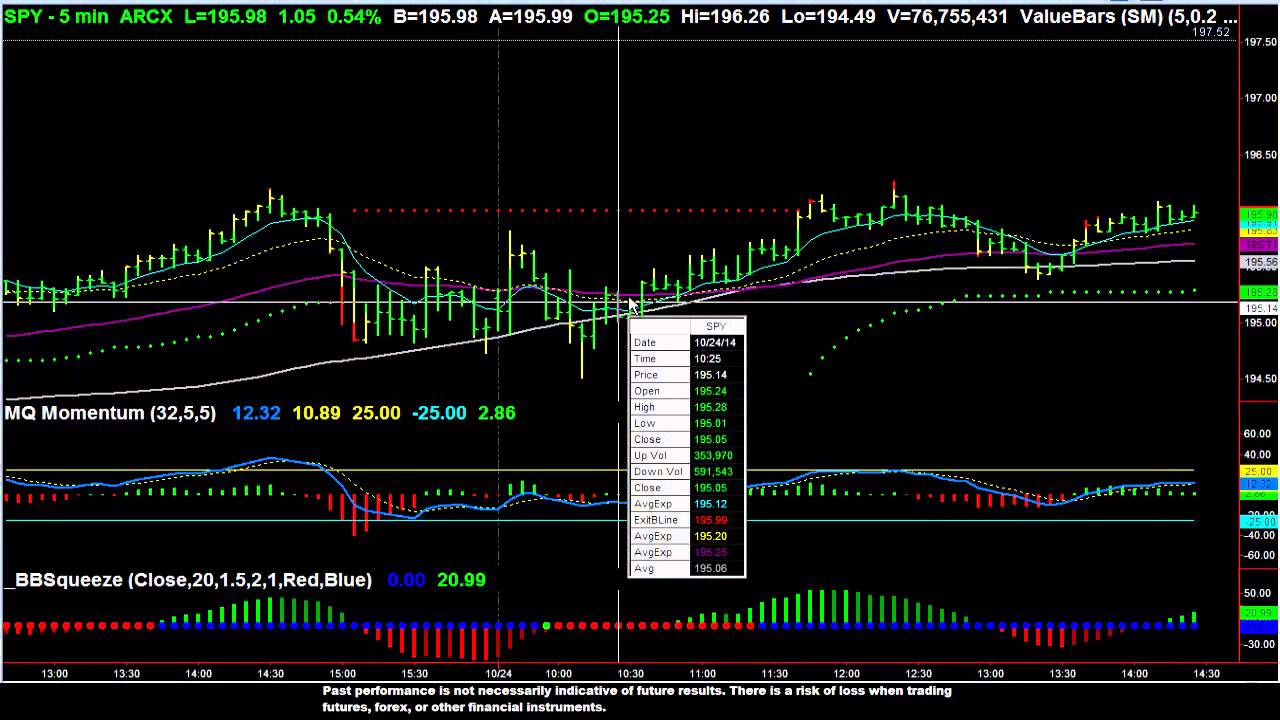Click the 12:00 time axis label
Image resolution: width=1280 pixels, height=720 pixels.
(x=847, y=674)
